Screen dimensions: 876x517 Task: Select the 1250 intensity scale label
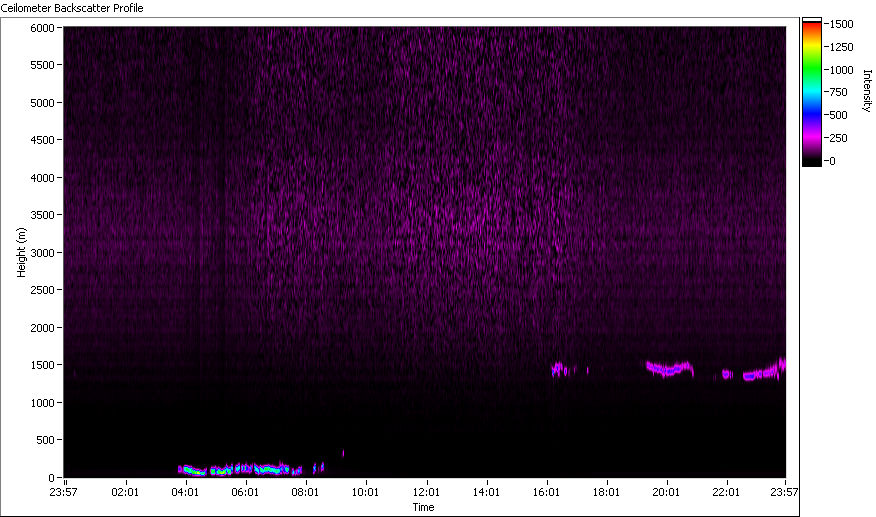coord(841,47)
